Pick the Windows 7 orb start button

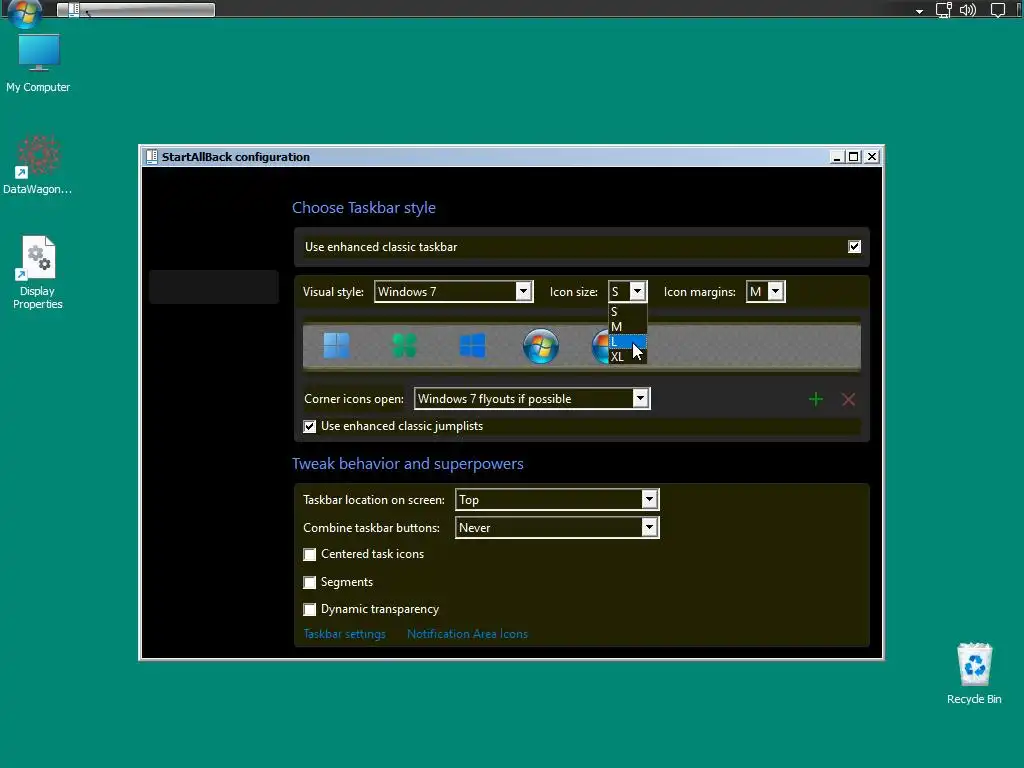(x=541, y=345)
